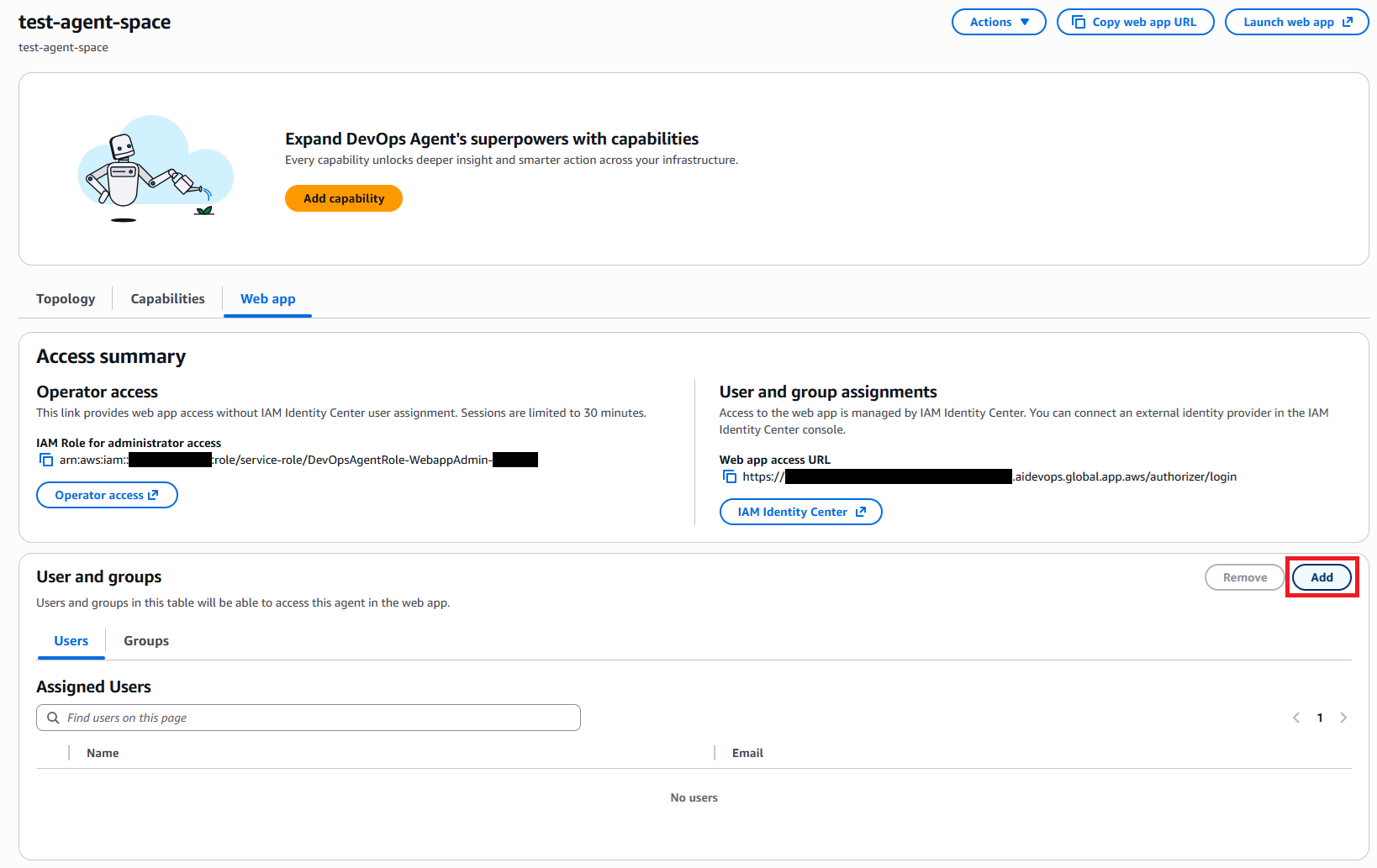
Task: Open the IAM Identity Center console
Action: click(x=799, y=511)
